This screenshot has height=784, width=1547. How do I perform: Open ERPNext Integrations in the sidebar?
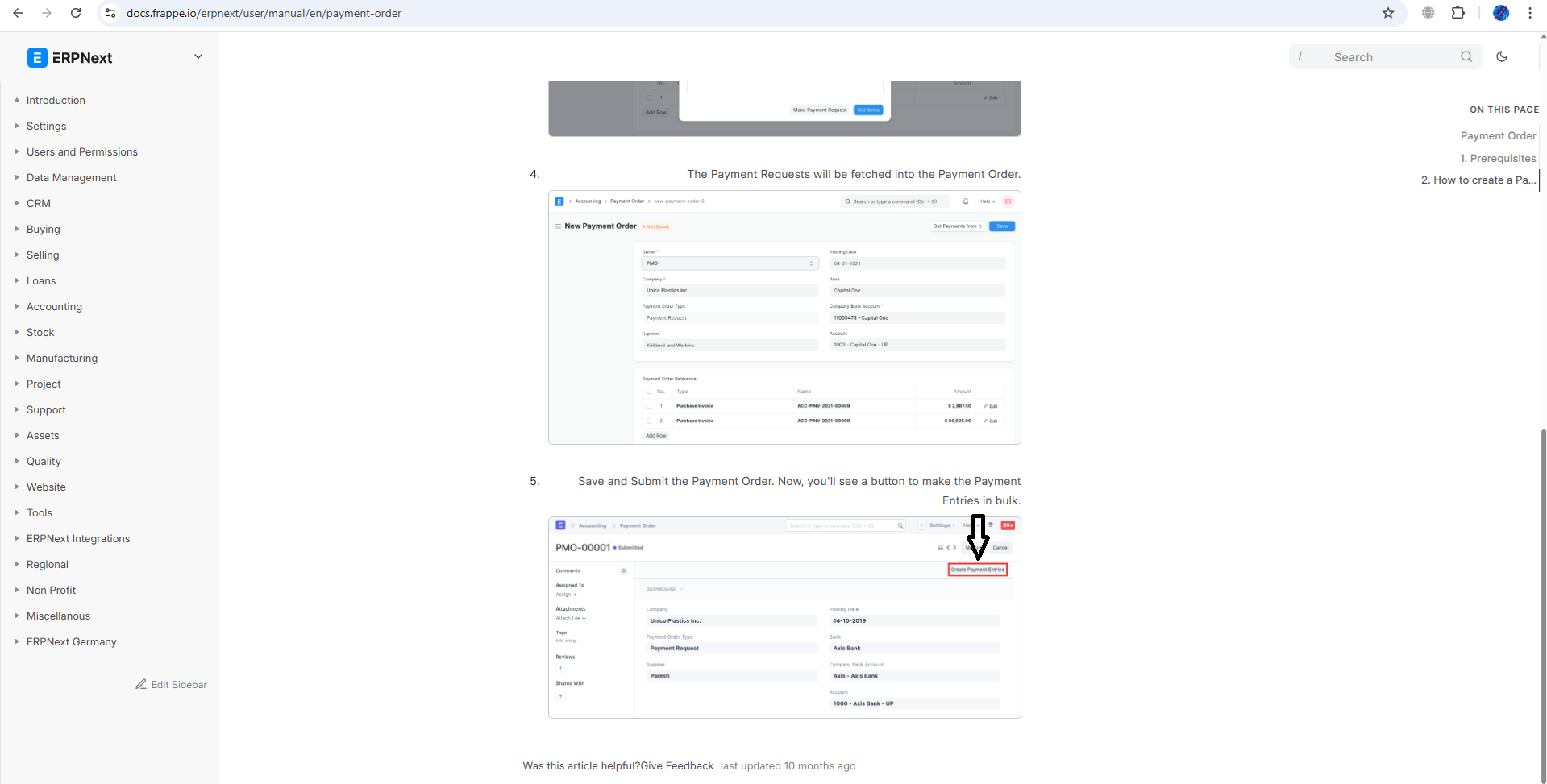pyautogui.click(x=77, y=538)
